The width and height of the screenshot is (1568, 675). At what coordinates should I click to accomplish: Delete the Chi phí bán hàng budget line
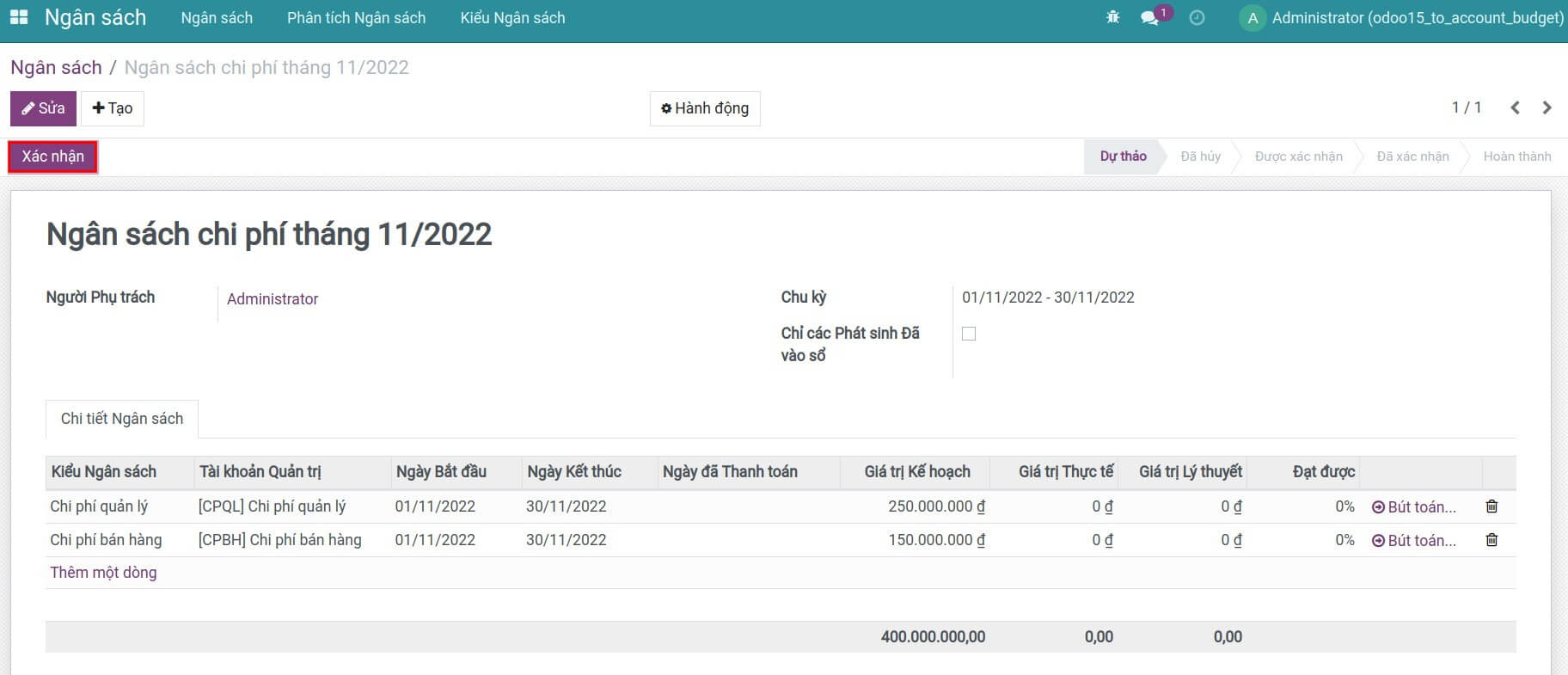pos(1491,540)
